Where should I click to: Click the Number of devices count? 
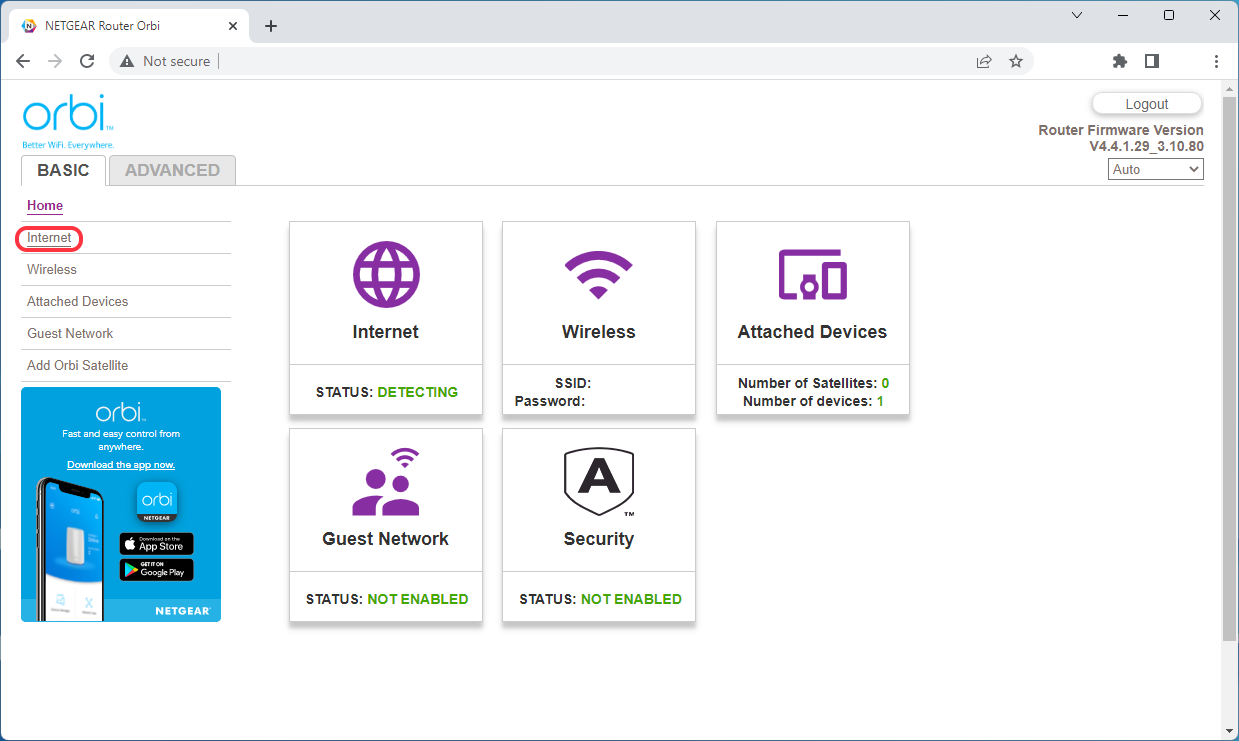[880, 401]
